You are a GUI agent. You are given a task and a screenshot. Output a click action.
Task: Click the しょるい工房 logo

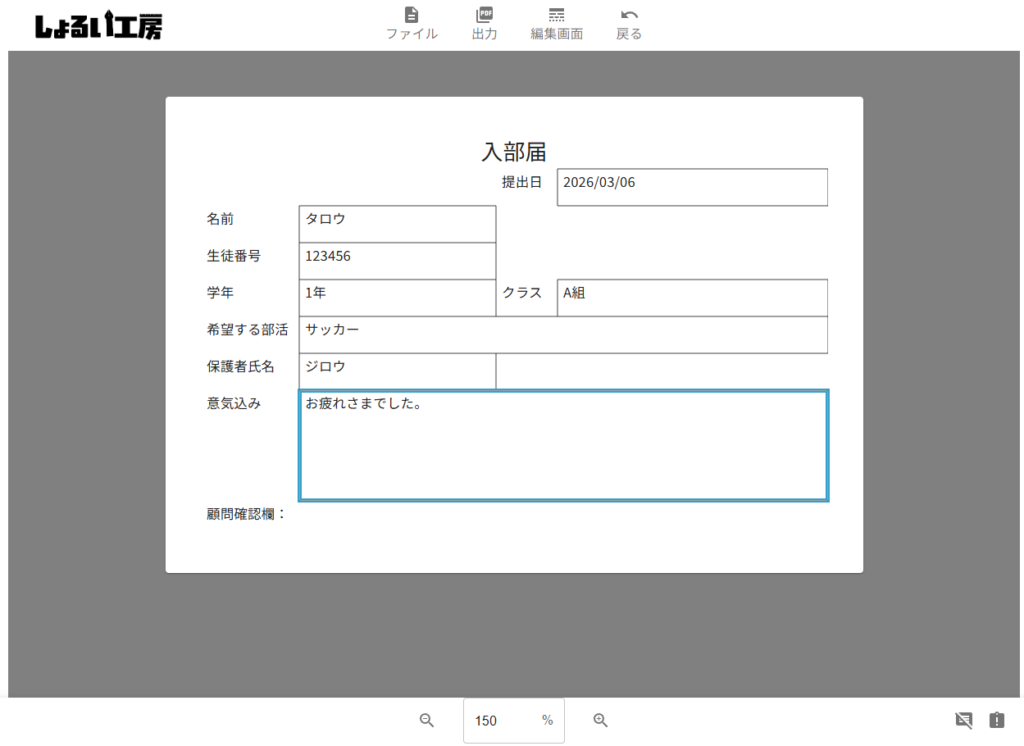tap(98, 26)
